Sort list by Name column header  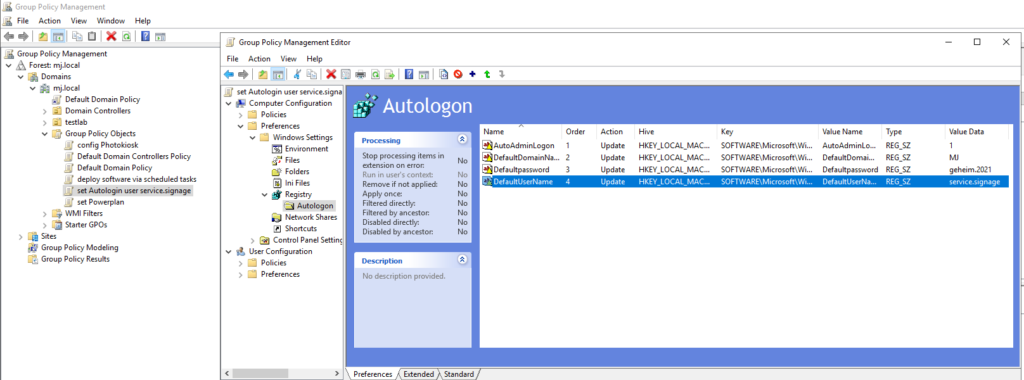(x=520, y=131)
